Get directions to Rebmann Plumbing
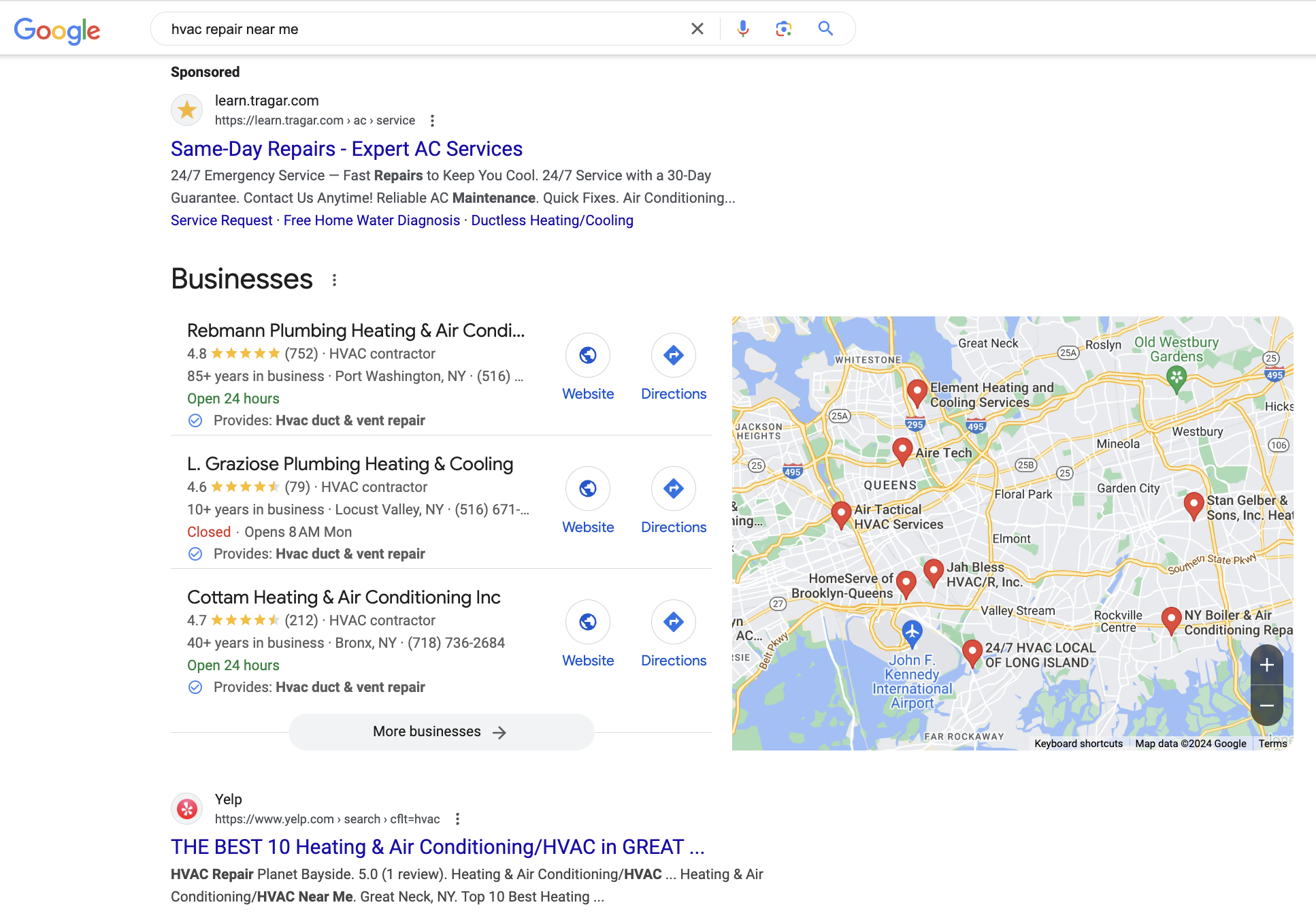 tap(674, 355)
